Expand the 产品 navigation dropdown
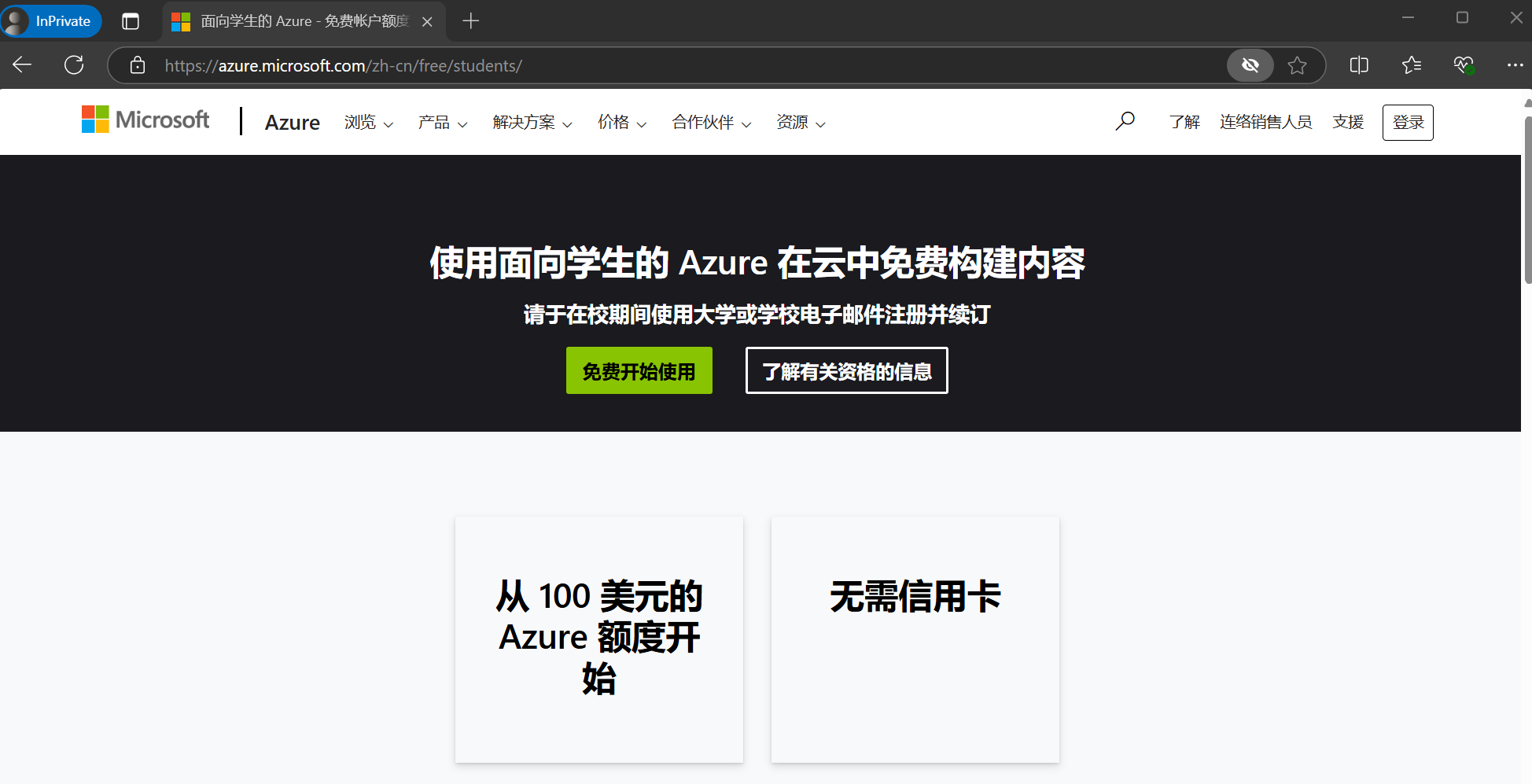 click(x=442, y=123)
